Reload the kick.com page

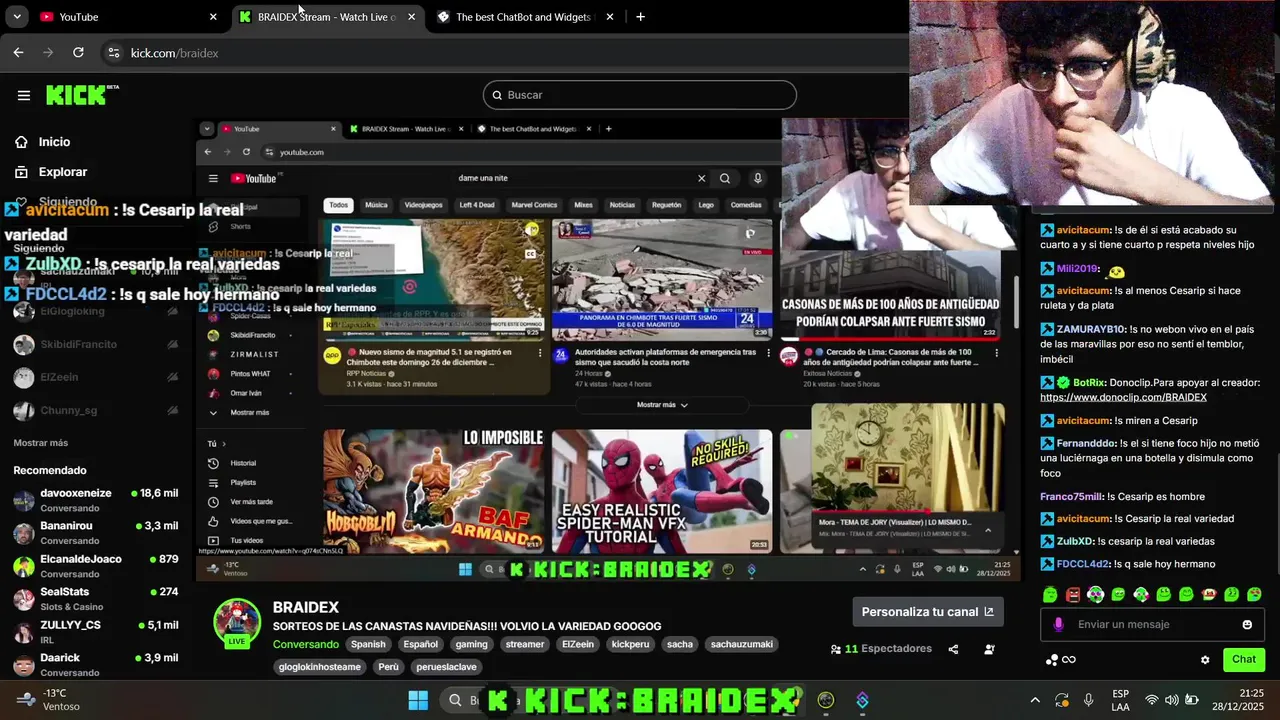[x=78, y=52]
